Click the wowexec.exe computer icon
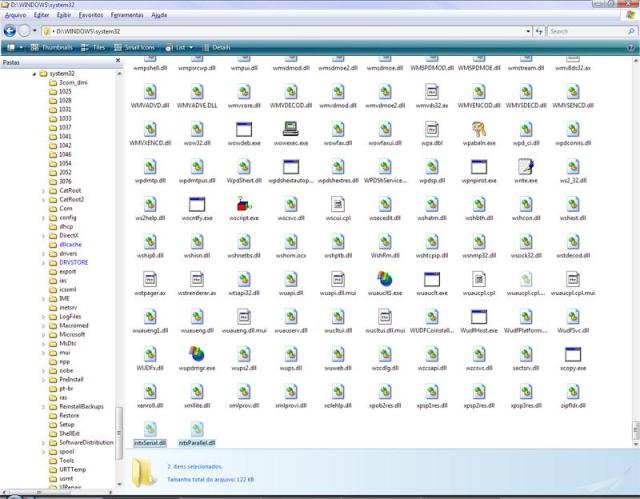 291,129
